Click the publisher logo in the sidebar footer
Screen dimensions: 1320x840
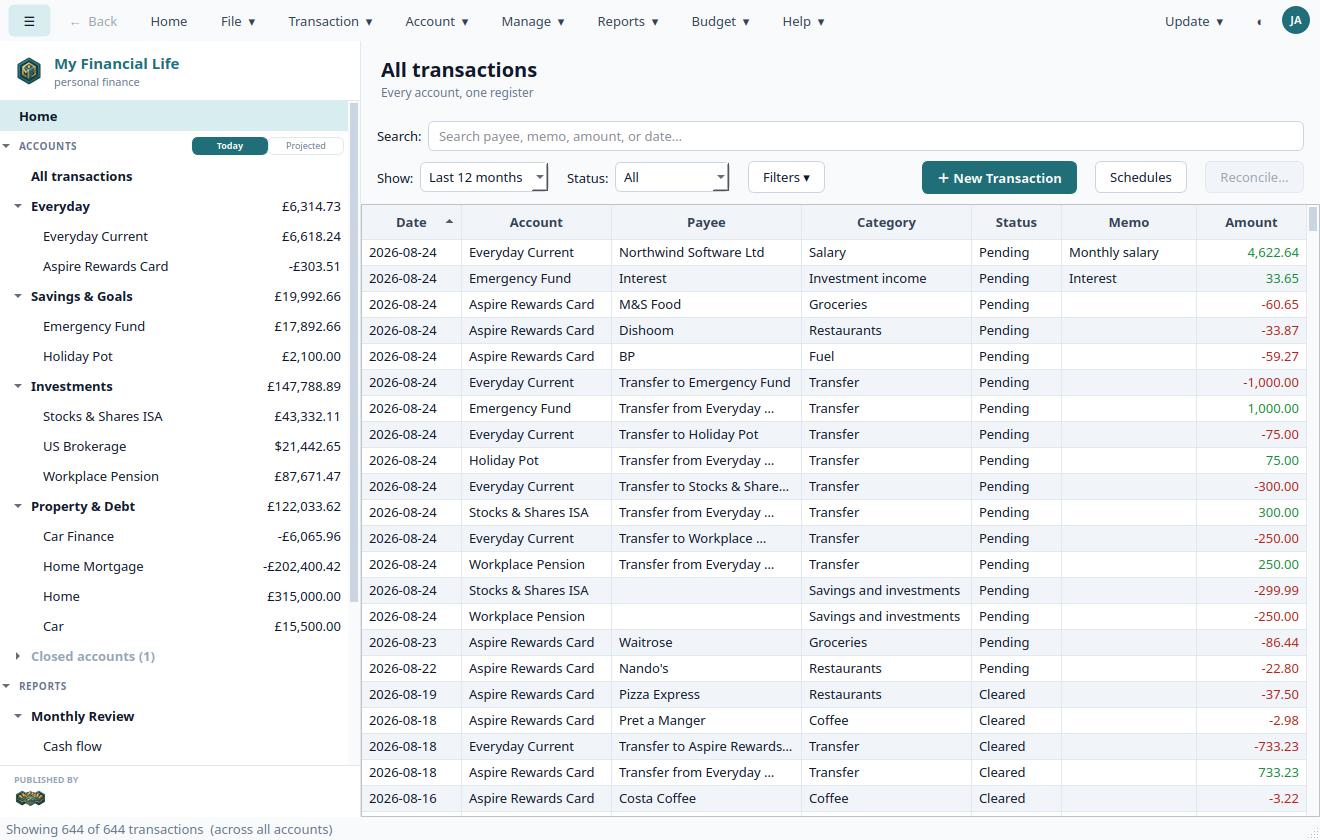click(30, 798)
